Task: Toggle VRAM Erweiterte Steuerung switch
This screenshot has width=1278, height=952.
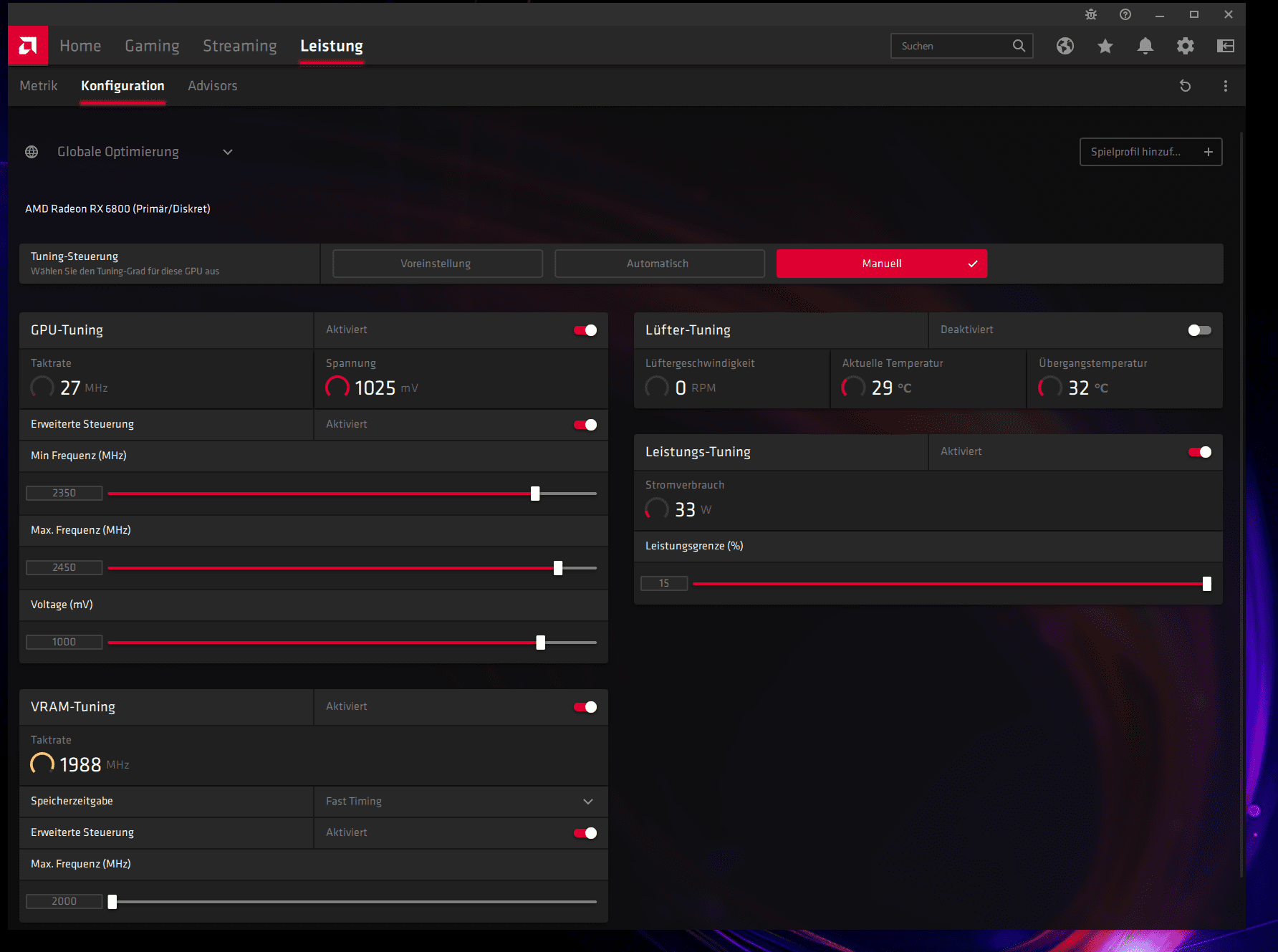Action: pos(585,833)
